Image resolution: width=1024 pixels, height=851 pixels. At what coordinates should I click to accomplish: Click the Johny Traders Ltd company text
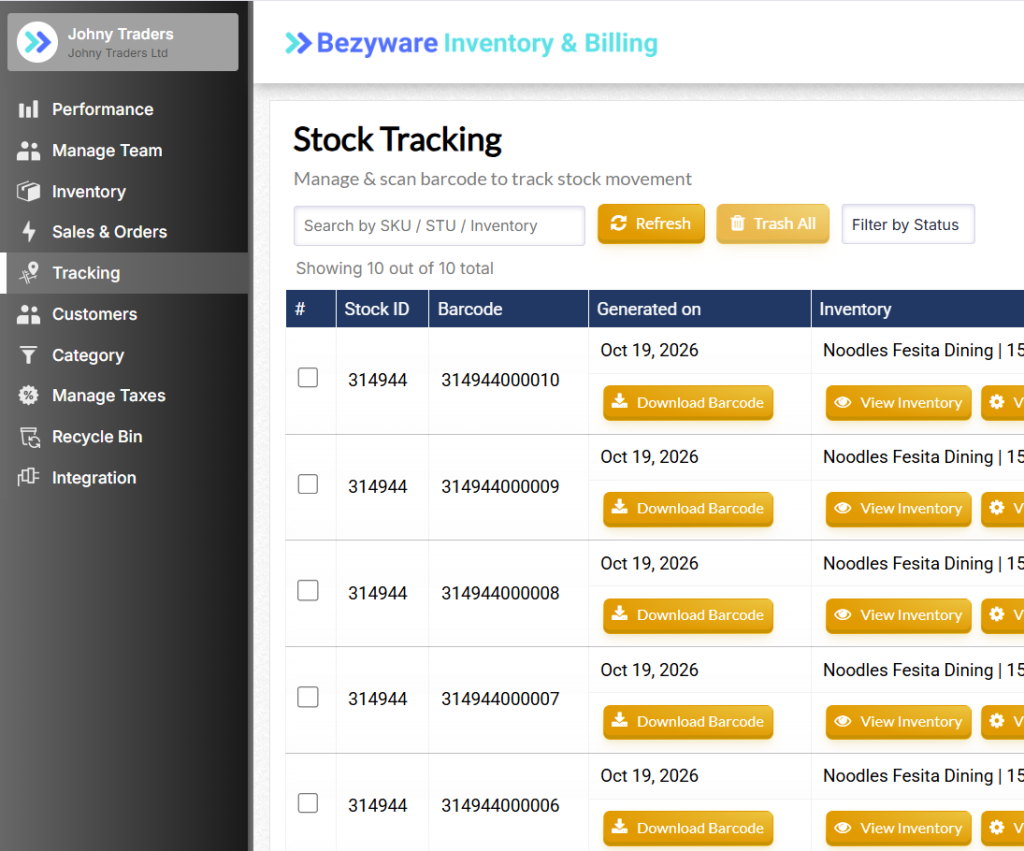(118, 53)
